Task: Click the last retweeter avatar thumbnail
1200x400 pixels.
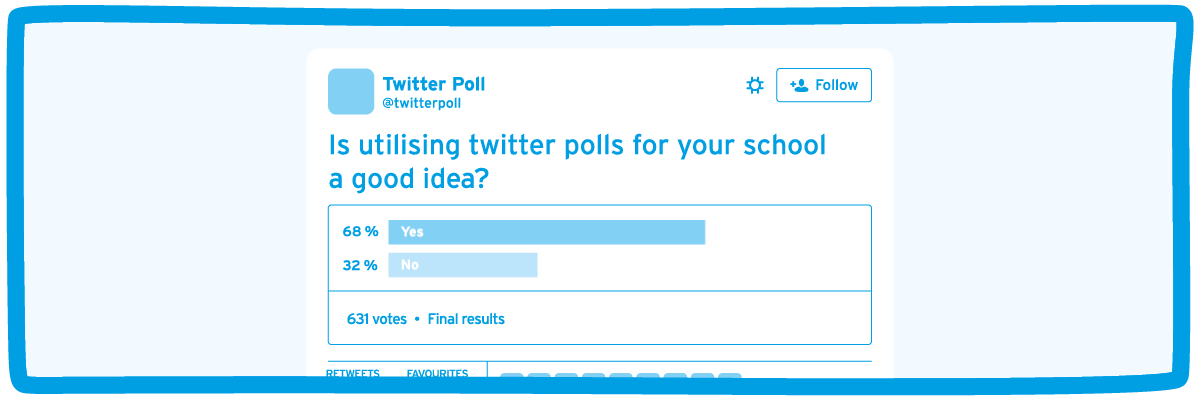Action: pyautogui.click(x=729, y=376)
